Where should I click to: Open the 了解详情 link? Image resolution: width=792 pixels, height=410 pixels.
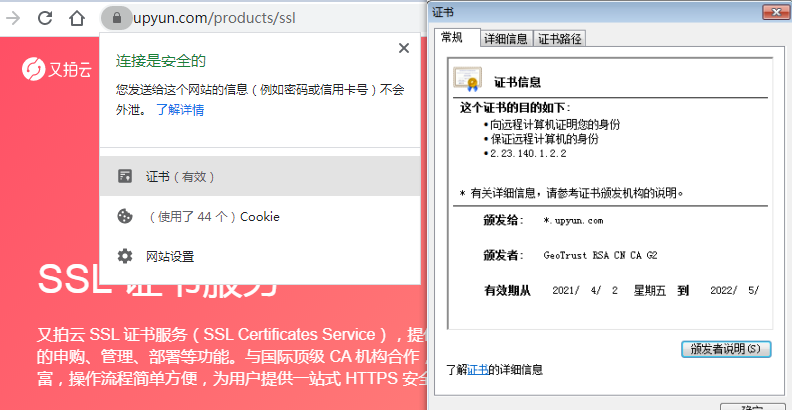pos(180,110)
